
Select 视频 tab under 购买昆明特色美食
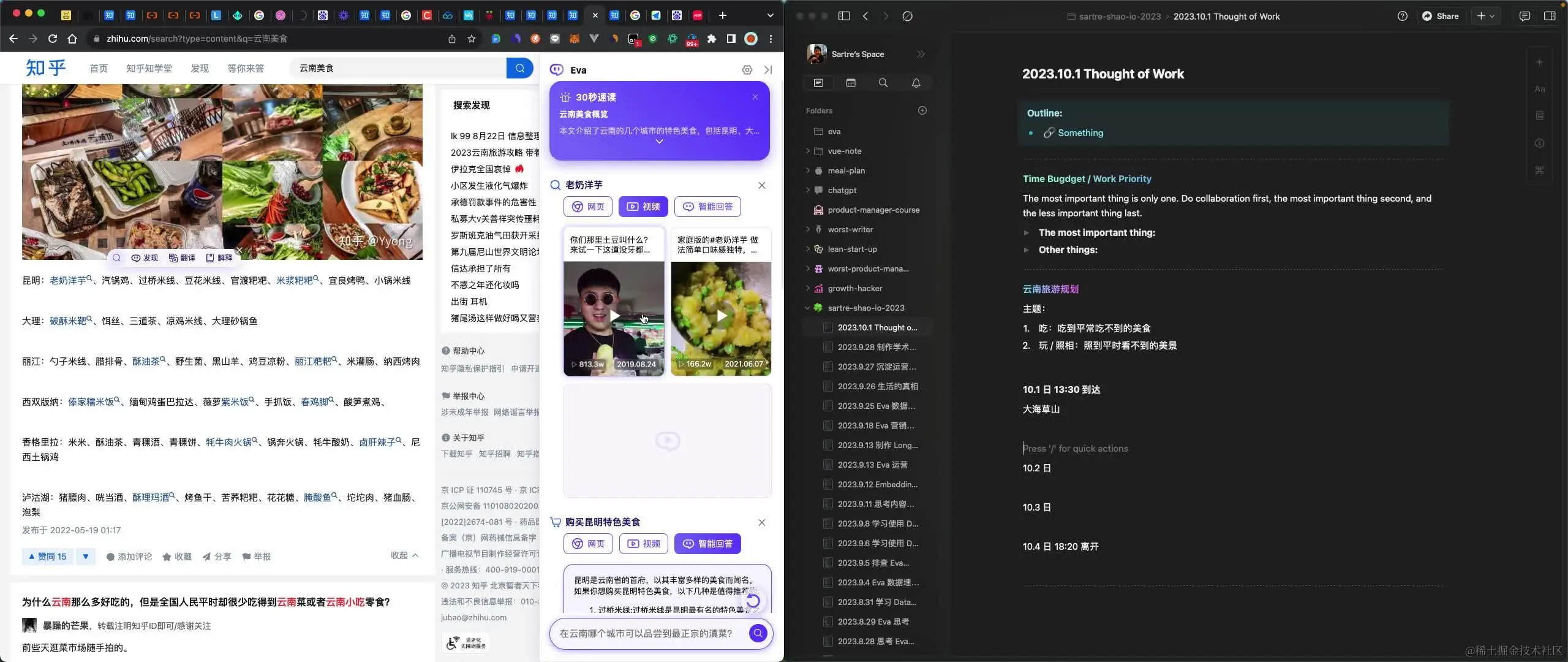click(x=643, y=544)
